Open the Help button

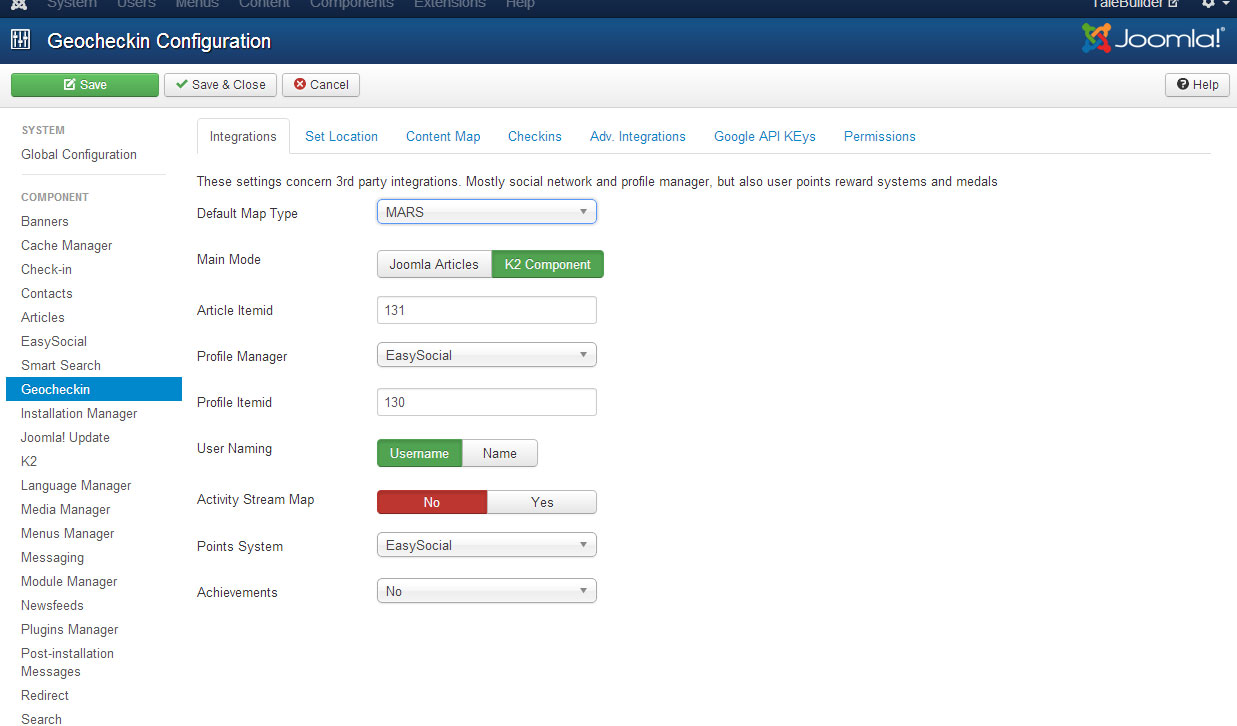pyautogui.click(x=1197, y=85)
